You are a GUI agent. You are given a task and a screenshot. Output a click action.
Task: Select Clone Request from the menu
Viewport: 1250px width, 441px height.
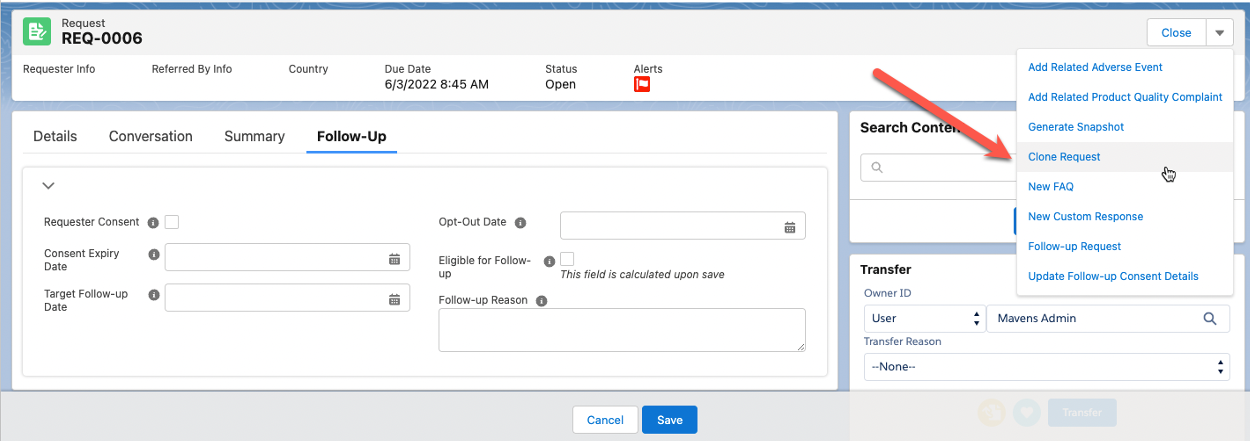point(1064,157)
